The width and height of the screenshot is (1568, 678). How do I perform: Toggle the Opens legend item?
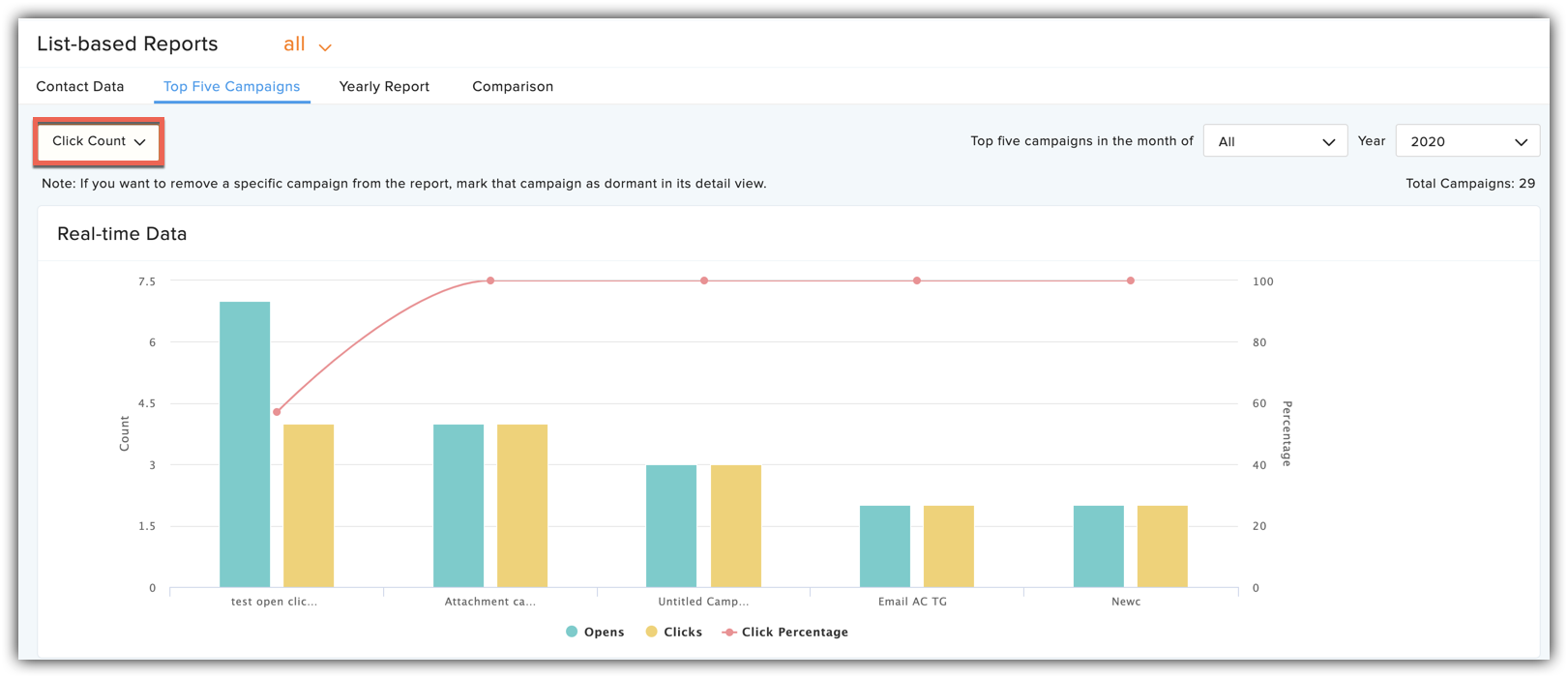595,632
